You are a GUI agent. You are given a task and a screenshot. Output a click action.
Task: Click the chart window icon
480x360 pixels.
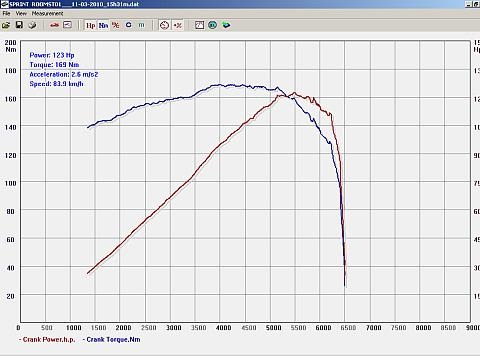(199, 25)
